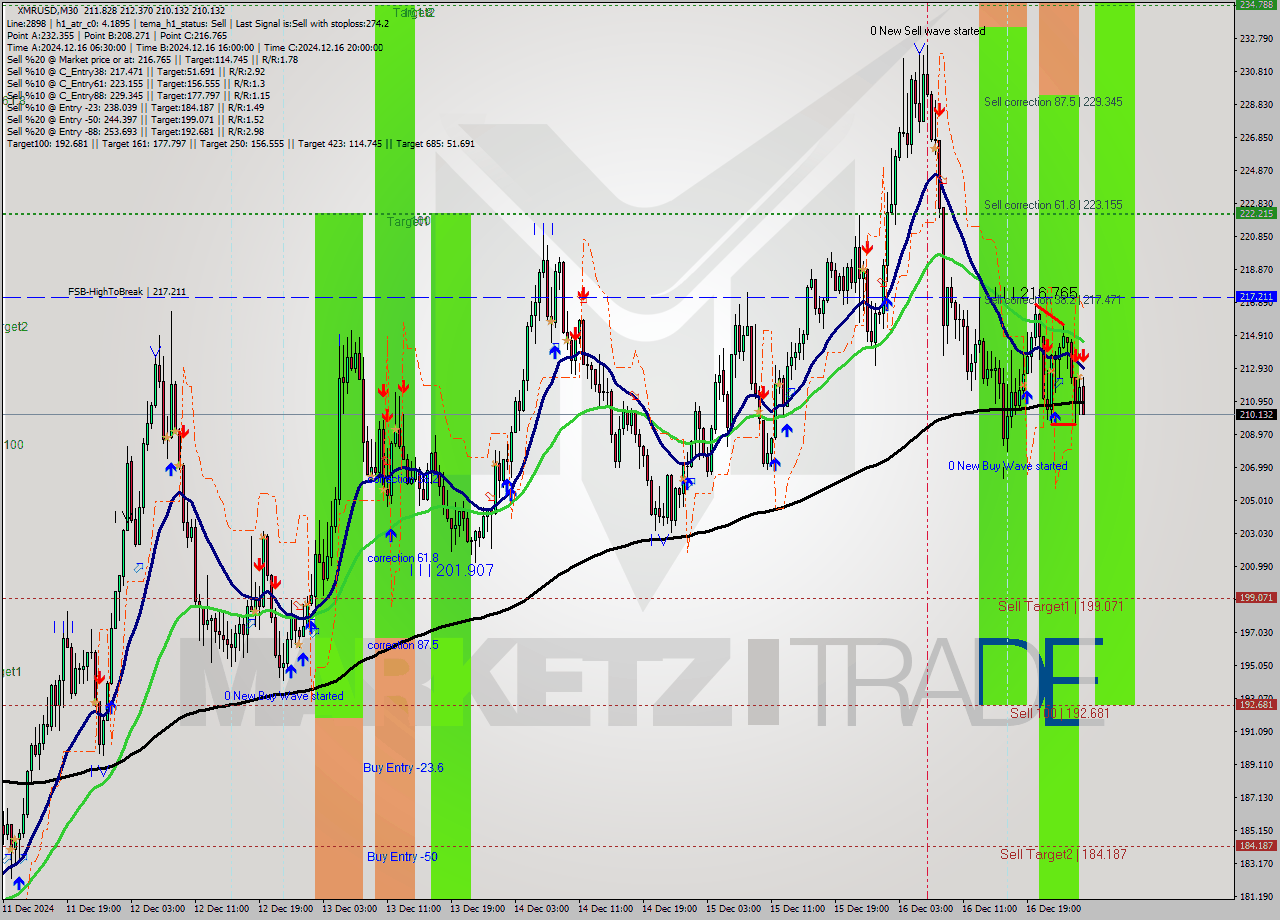Viewport: 1280px width, 920px height.
Task: Click 230.810 on the price axis
Action: [1256, 71]
